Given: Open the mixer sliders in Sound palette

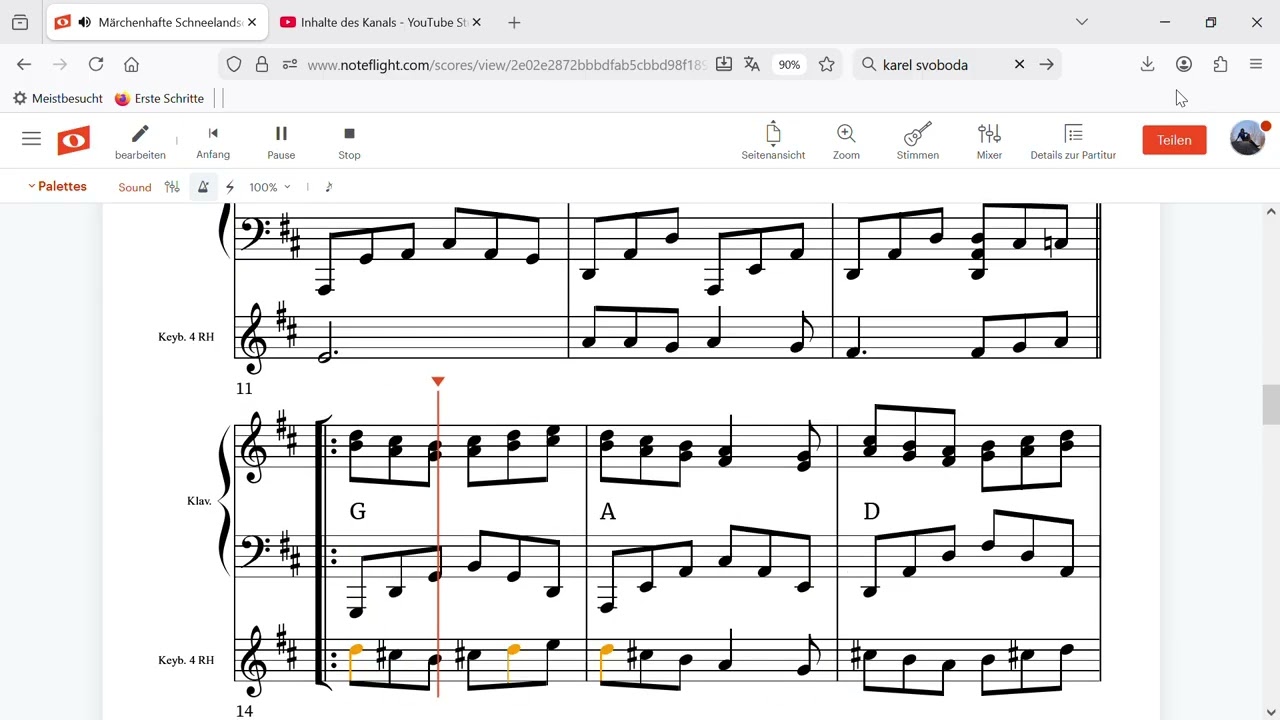Looking at the screenshot, I should 172,187.
